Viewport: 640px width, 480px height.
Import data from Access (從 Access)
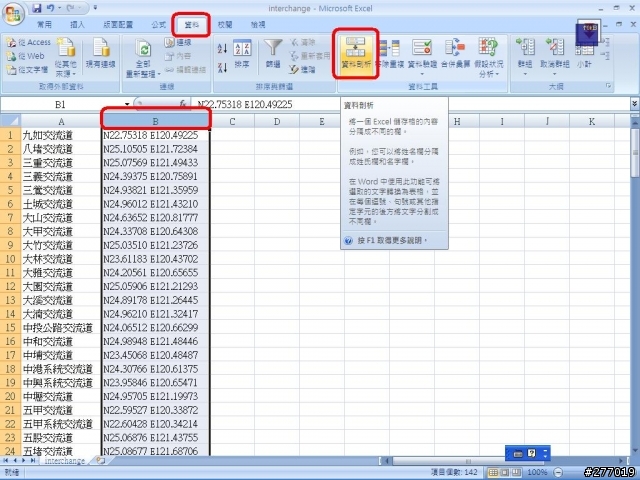point(28,42)
